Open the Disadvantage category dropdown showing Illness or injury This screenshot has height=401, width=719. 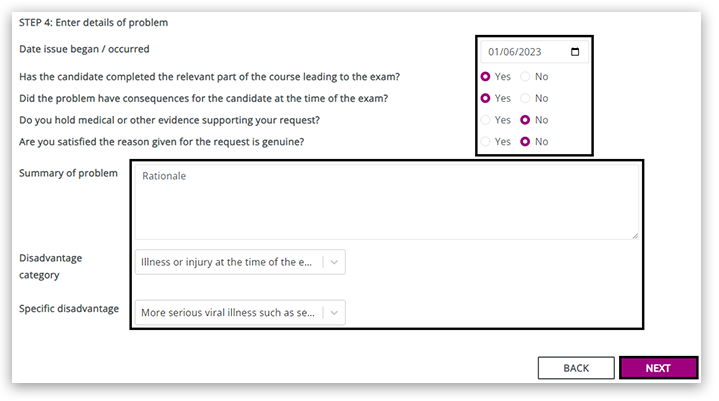pos(229,263)
